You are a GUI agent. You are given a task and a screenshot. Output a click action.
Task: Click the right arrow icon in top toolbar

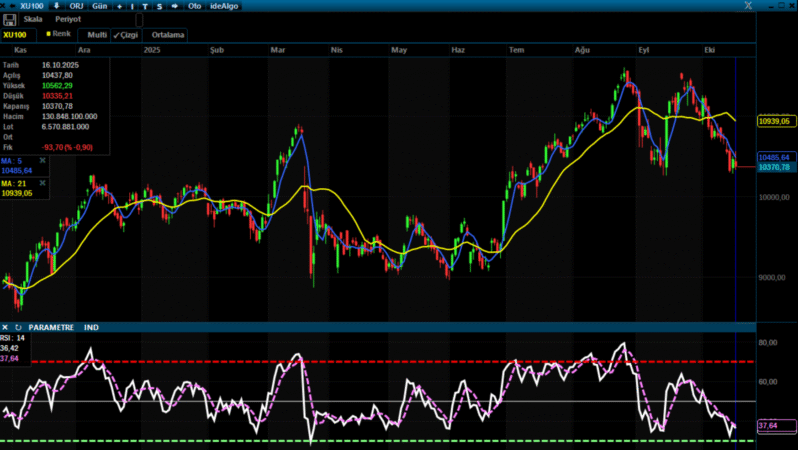click(x=174, y=6)
